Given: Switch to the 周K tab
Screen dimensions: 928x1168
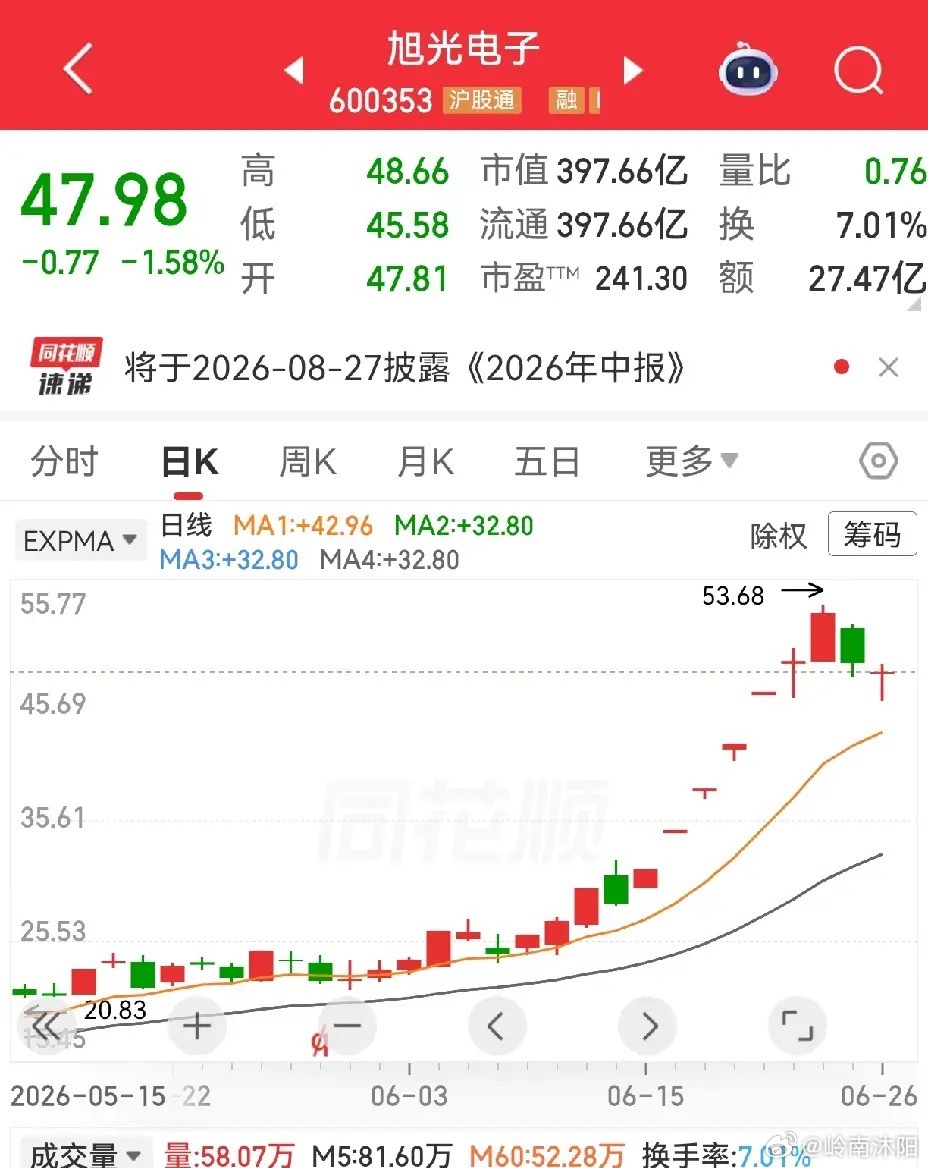Looking at the screenshot, I should (x=308, y=462).
